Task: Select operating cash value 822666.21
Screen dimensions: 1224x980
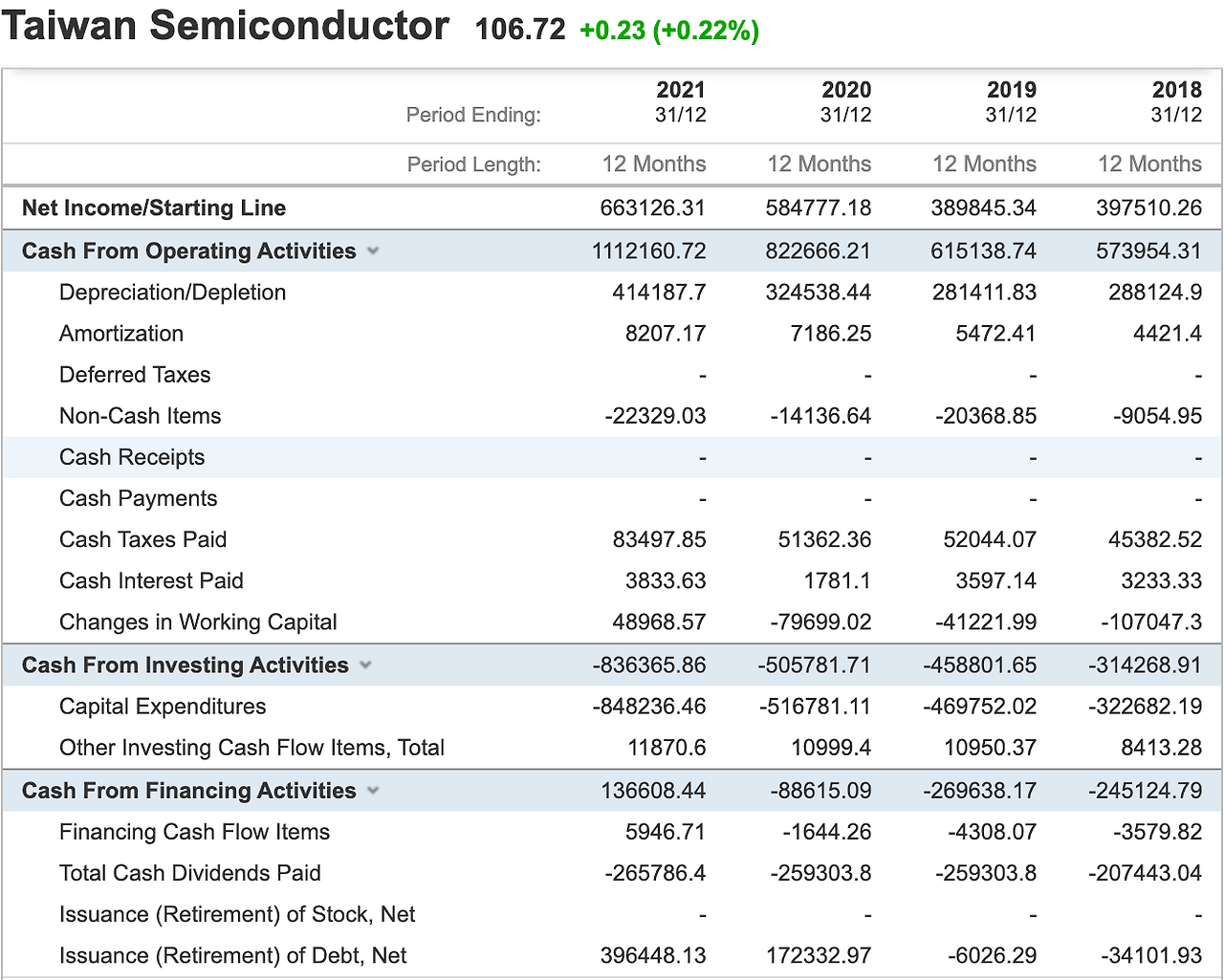Action: [x=819, y=251]
